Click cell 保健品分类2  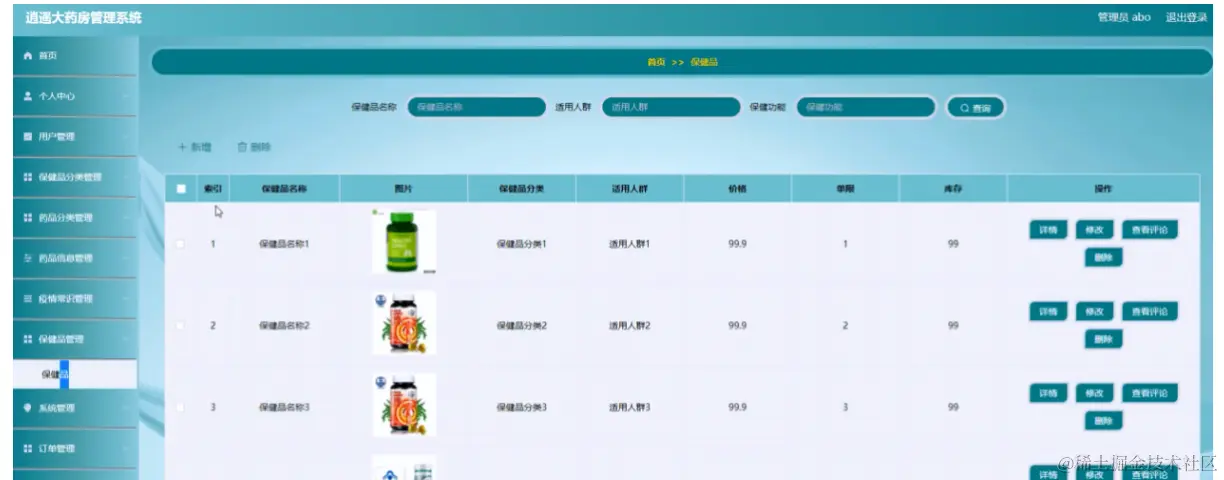pos(522,326)
